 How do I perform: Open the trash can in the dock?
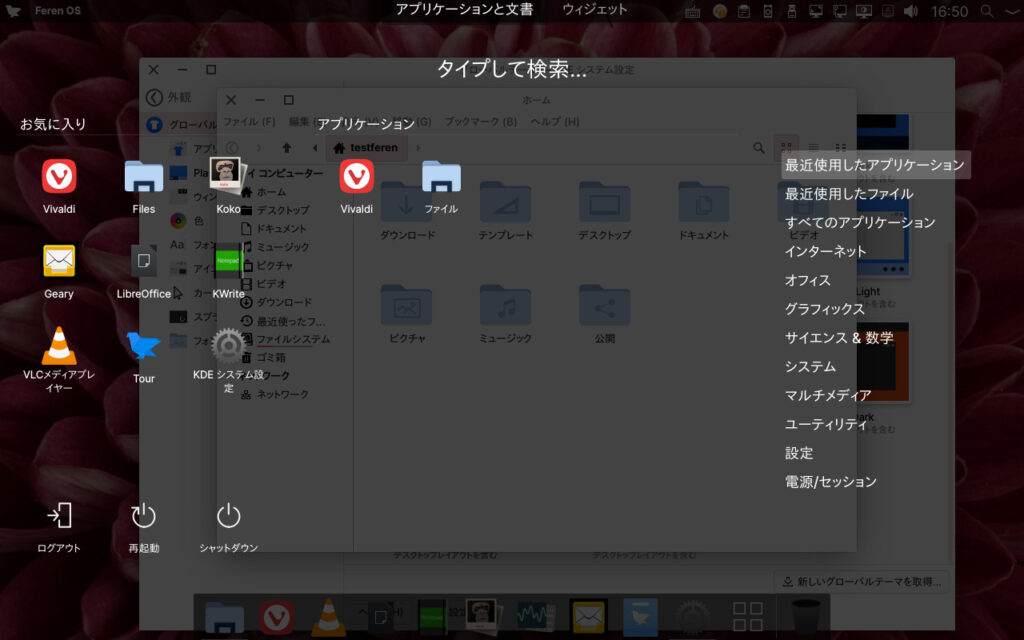806,617
